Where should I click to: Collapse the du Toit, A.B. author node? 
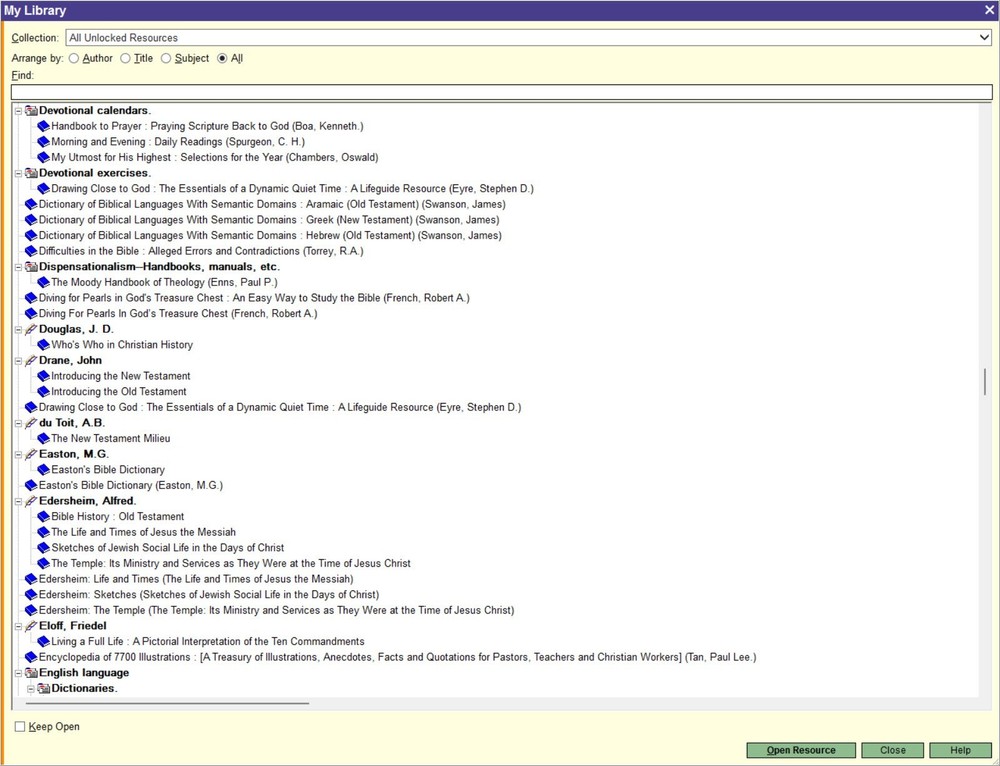[18, 424]
